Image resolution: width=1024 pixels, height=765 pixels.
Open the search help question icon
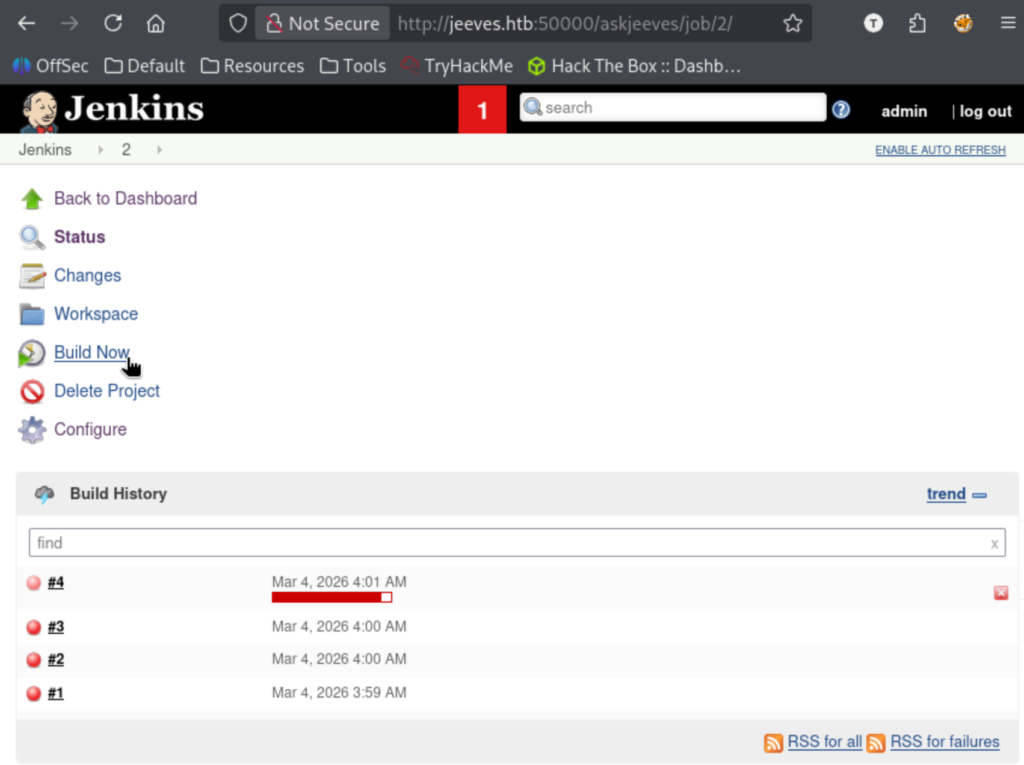click(841, 109)
